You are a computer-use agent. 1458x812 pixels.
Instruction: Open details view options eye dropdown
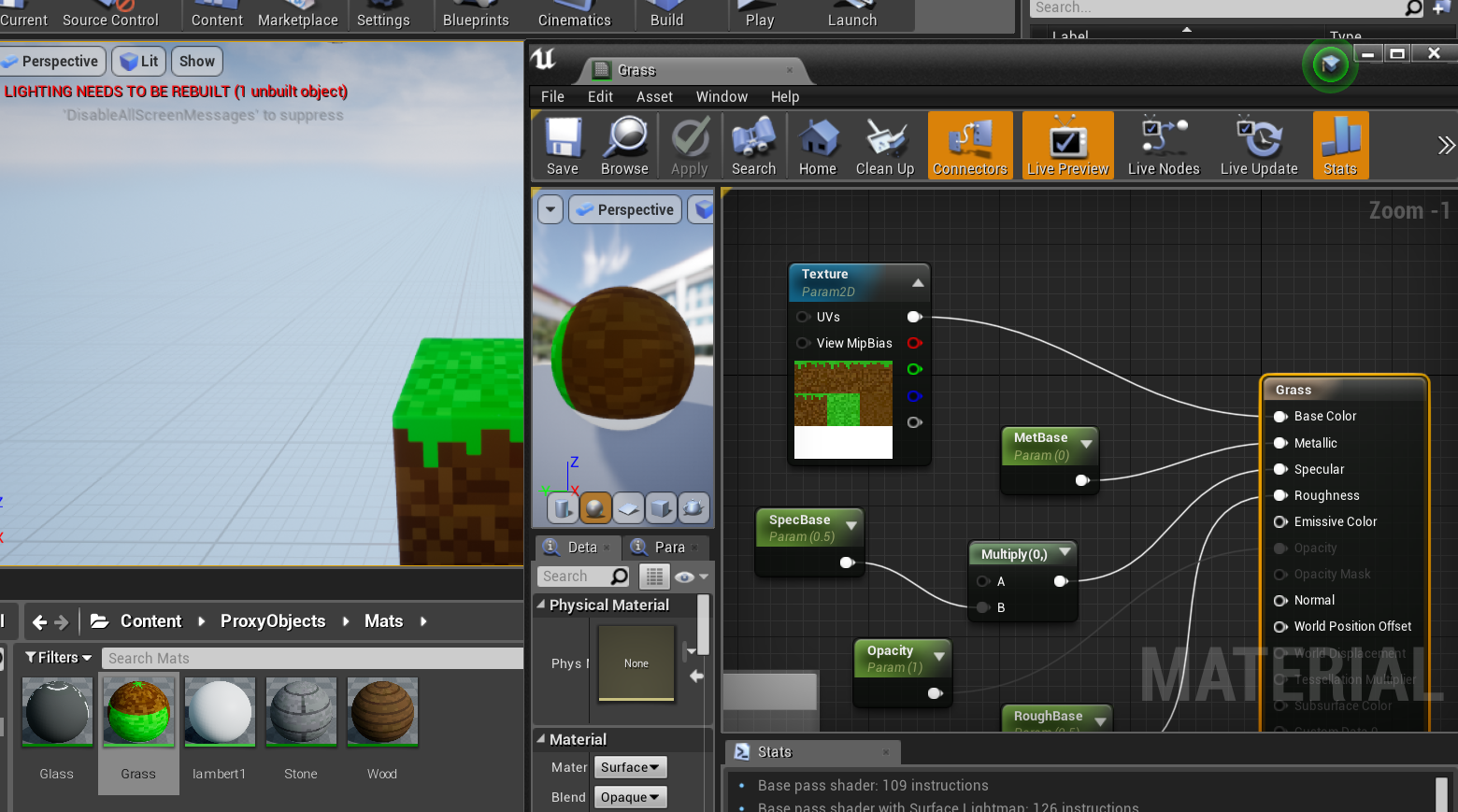point(693,577)
